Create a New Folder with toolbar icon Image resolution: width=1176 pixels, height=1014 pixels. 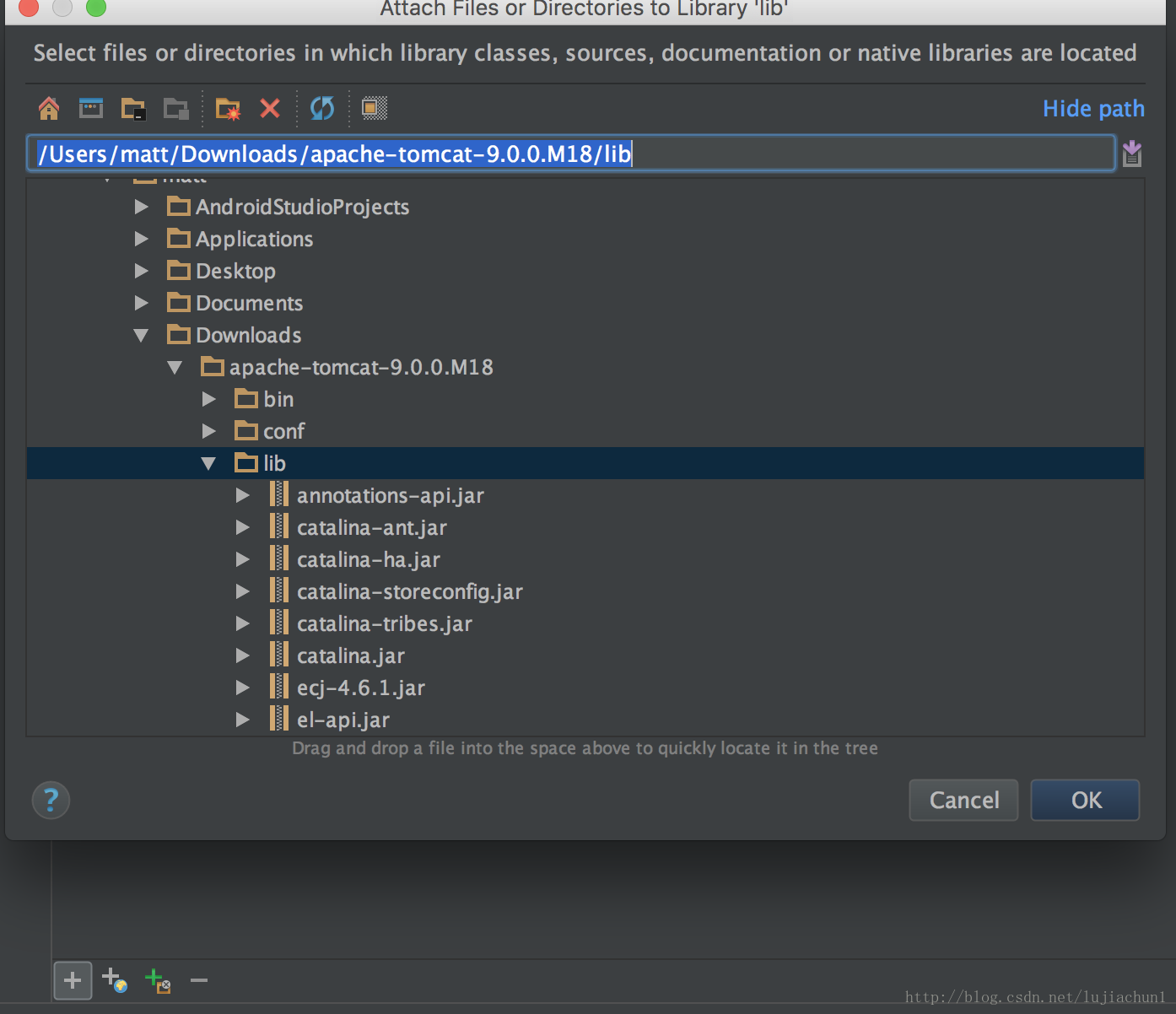pyautogui.click(x=228, y=109)
